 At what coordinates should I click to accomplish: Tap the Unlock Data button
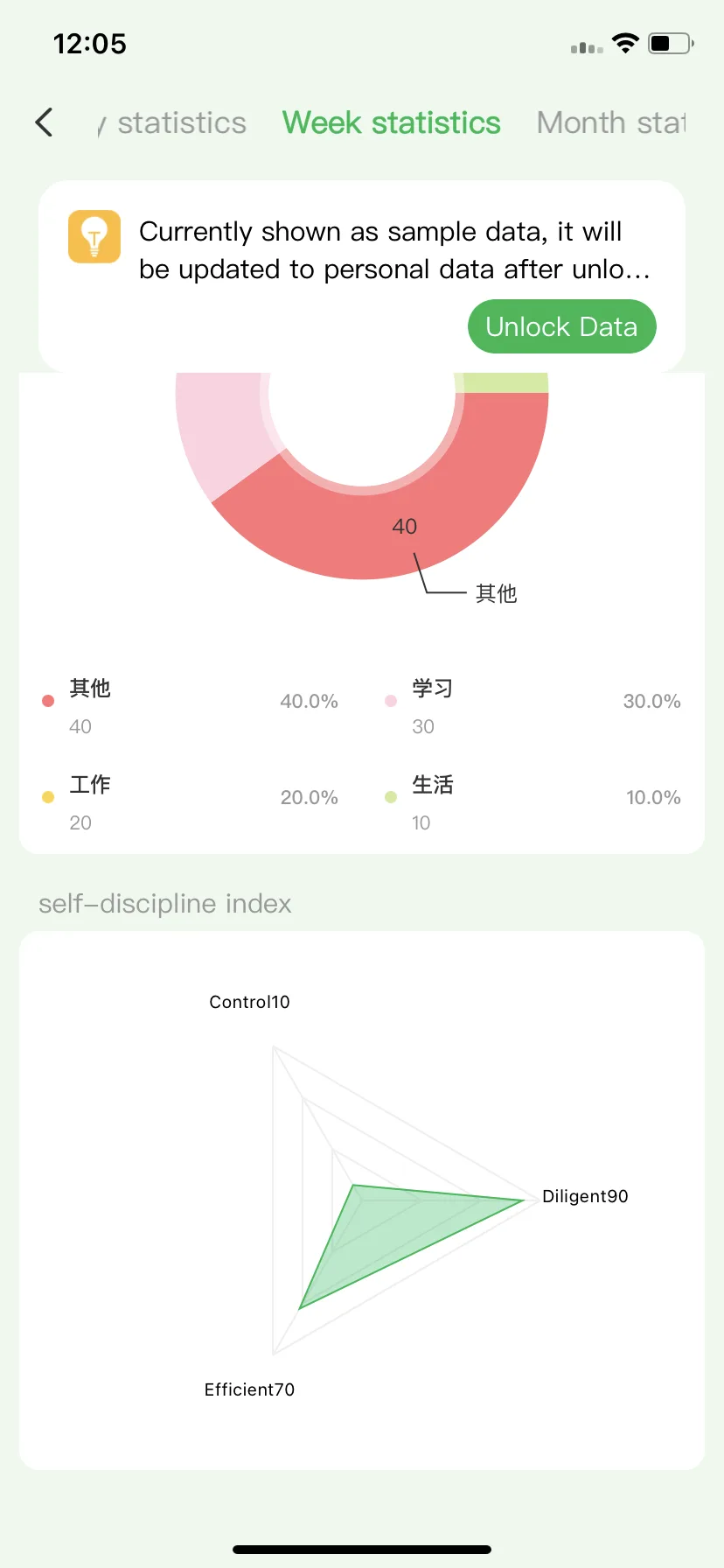point(562,326)
